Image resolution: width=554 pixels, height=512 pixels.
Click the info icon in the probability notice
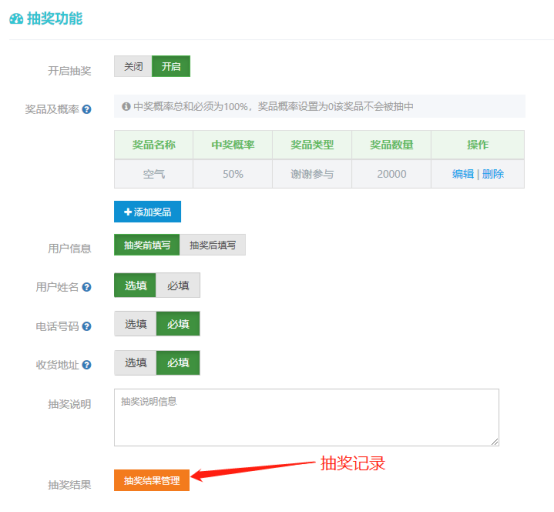click(126, 106)
